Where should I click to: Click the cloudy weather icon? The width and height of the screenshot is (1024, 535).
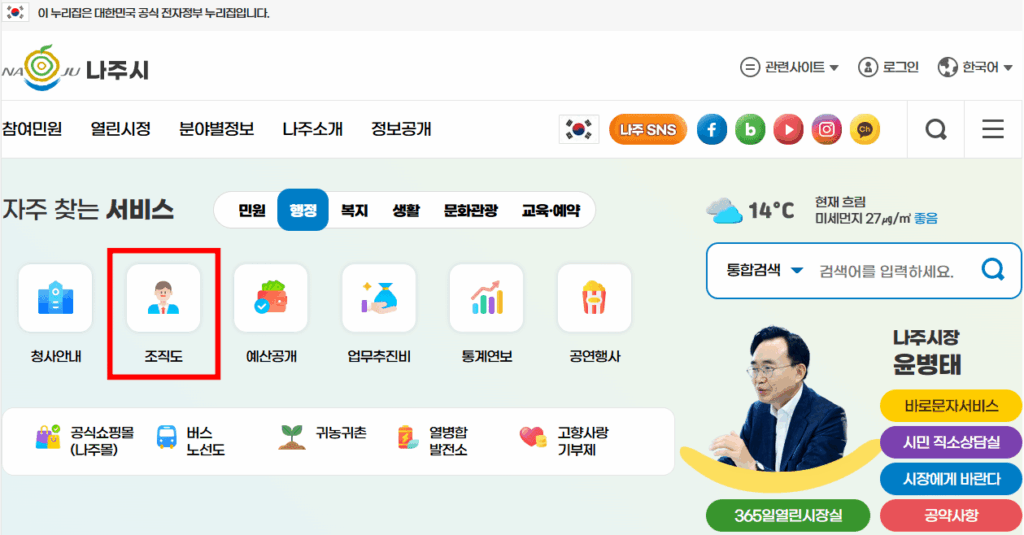tap(724, 211)
